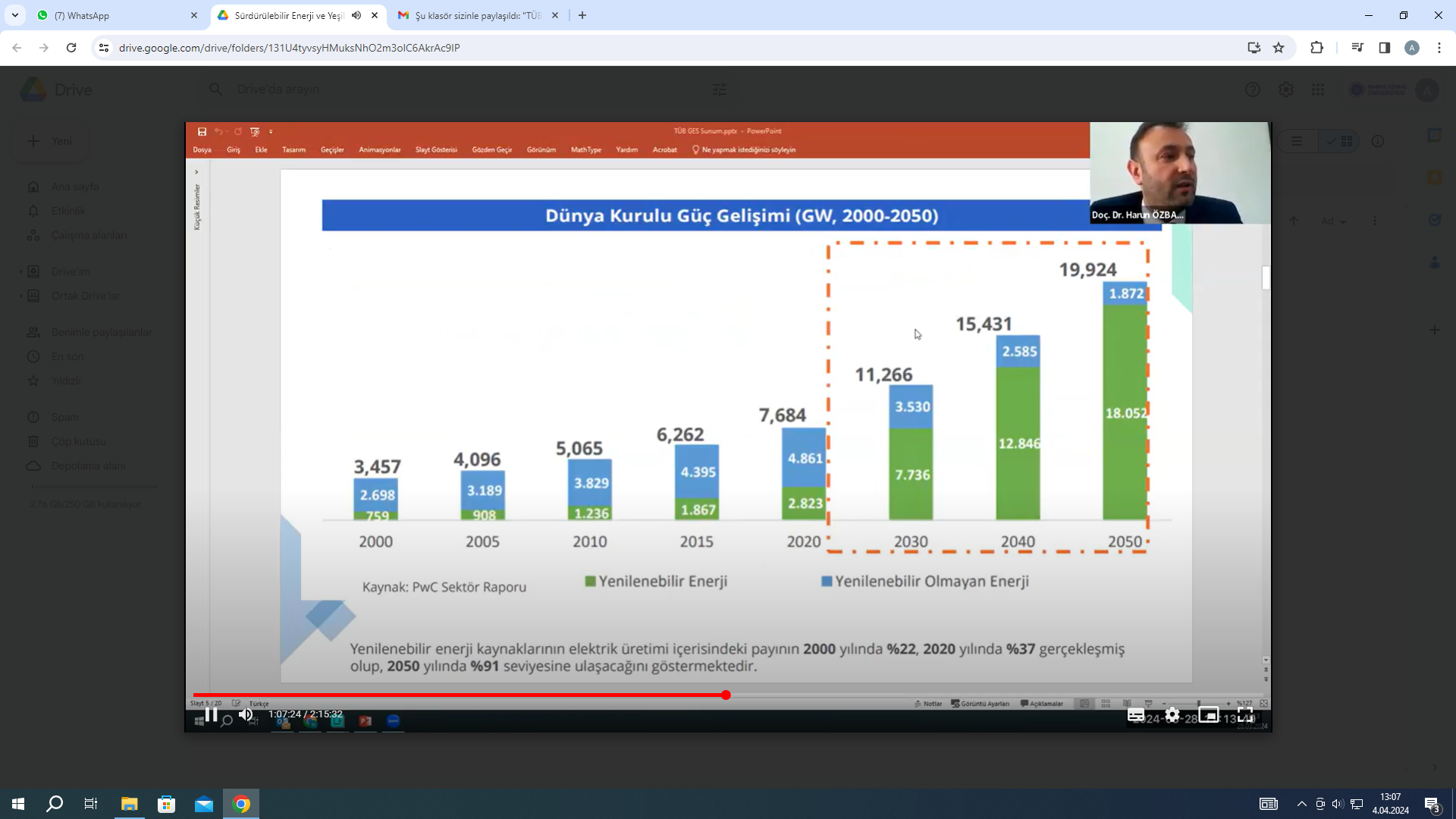The width and height of the screenshot is (1456, 819).
Task: Mute the Drive tab audio icon
Action: click(356, 15)
